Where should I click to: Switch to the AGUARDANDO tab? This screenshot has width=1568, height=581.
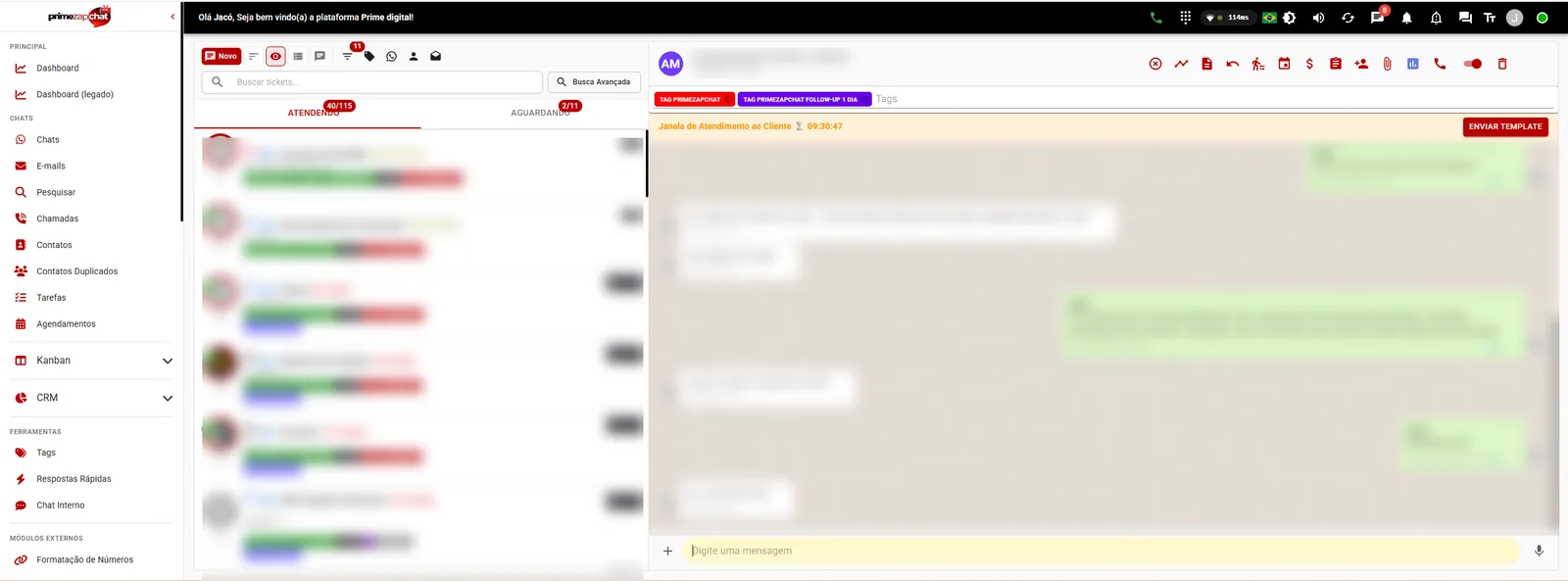coord(534,113)
